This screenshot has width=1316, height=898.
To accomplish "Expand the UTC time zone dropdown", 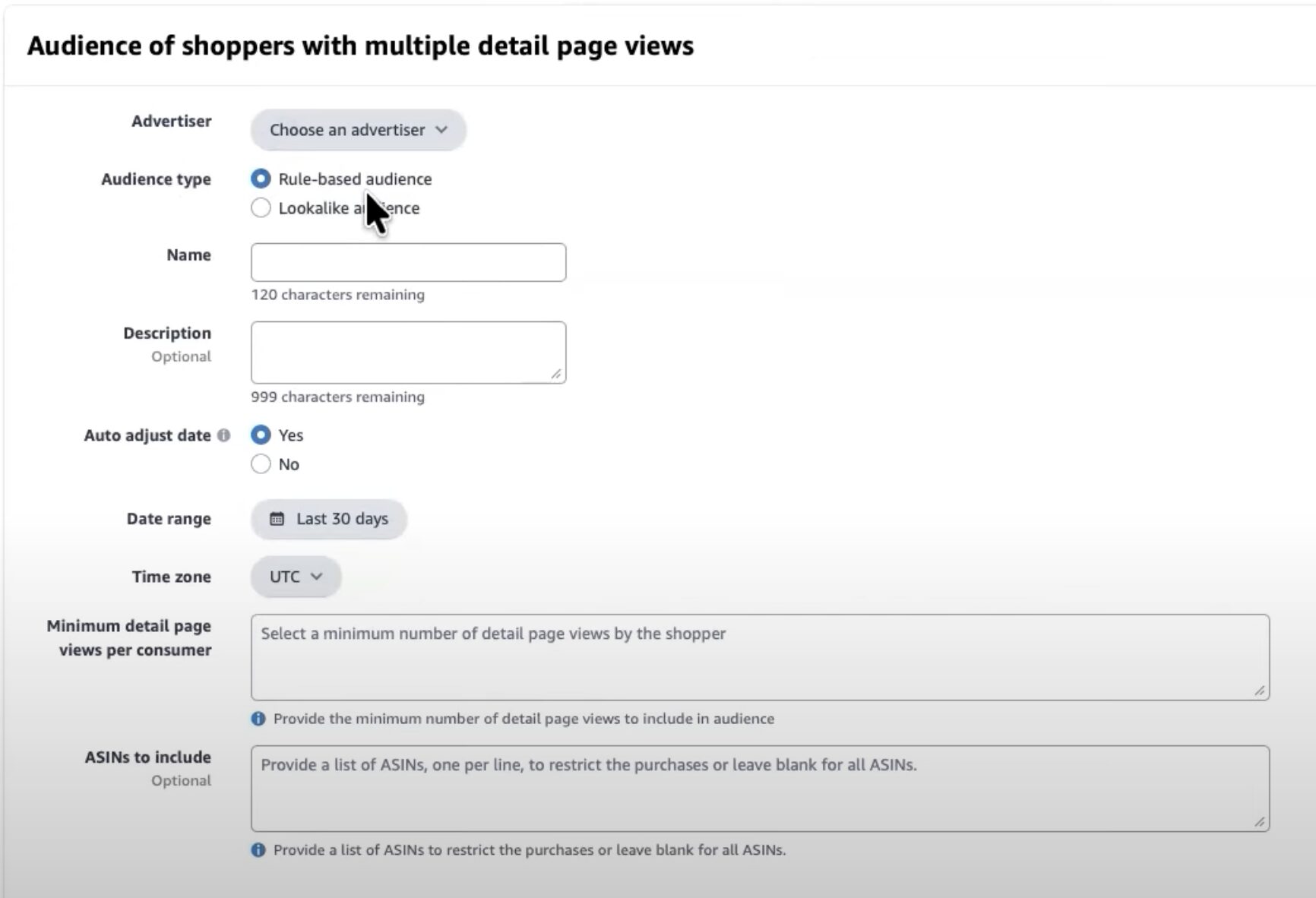I will [x=296, y=577].
